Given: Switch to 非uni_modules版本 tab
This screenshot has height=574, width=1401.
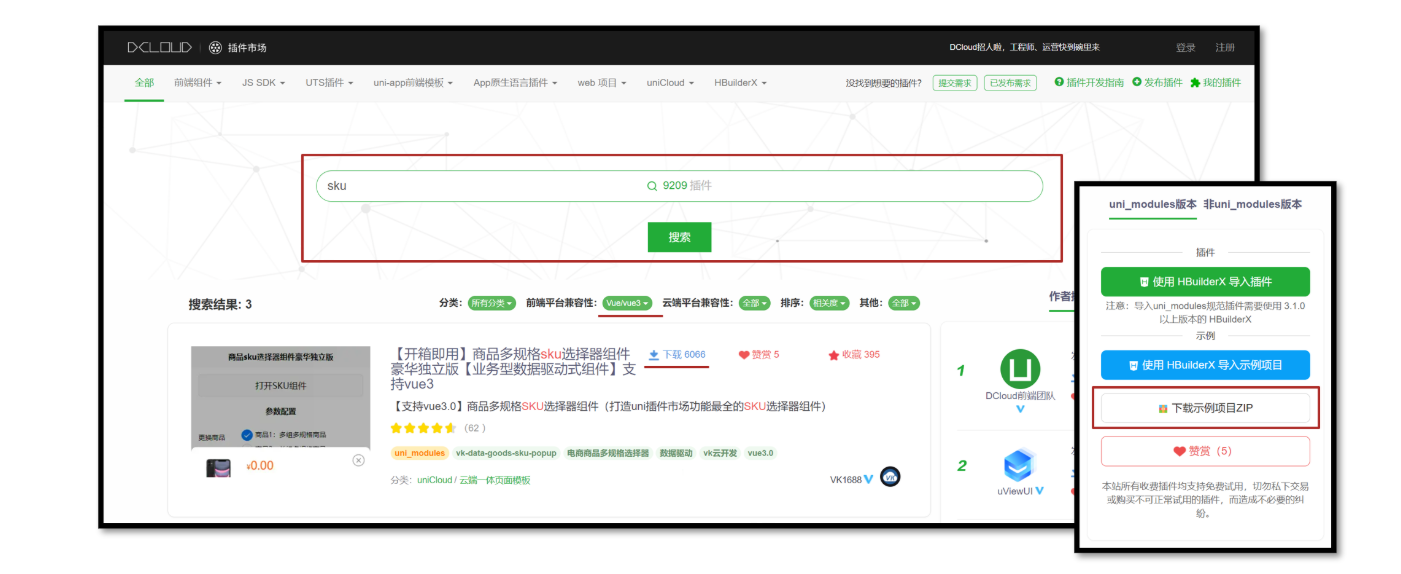Looking at the screenshot, I should 1253,204.
